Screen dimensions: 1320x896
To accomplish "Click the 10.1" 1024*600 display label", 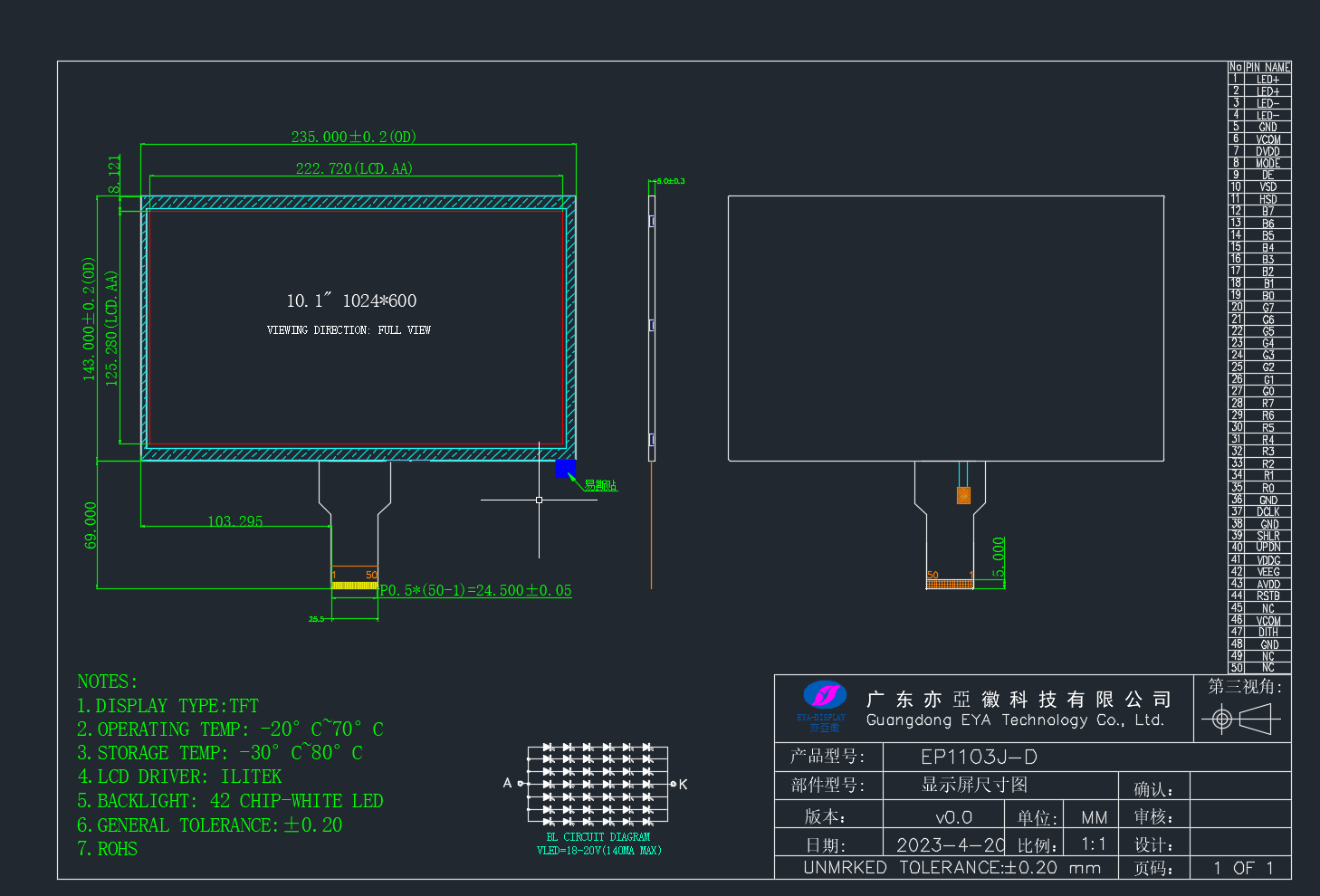I will (x=351, y=300).
